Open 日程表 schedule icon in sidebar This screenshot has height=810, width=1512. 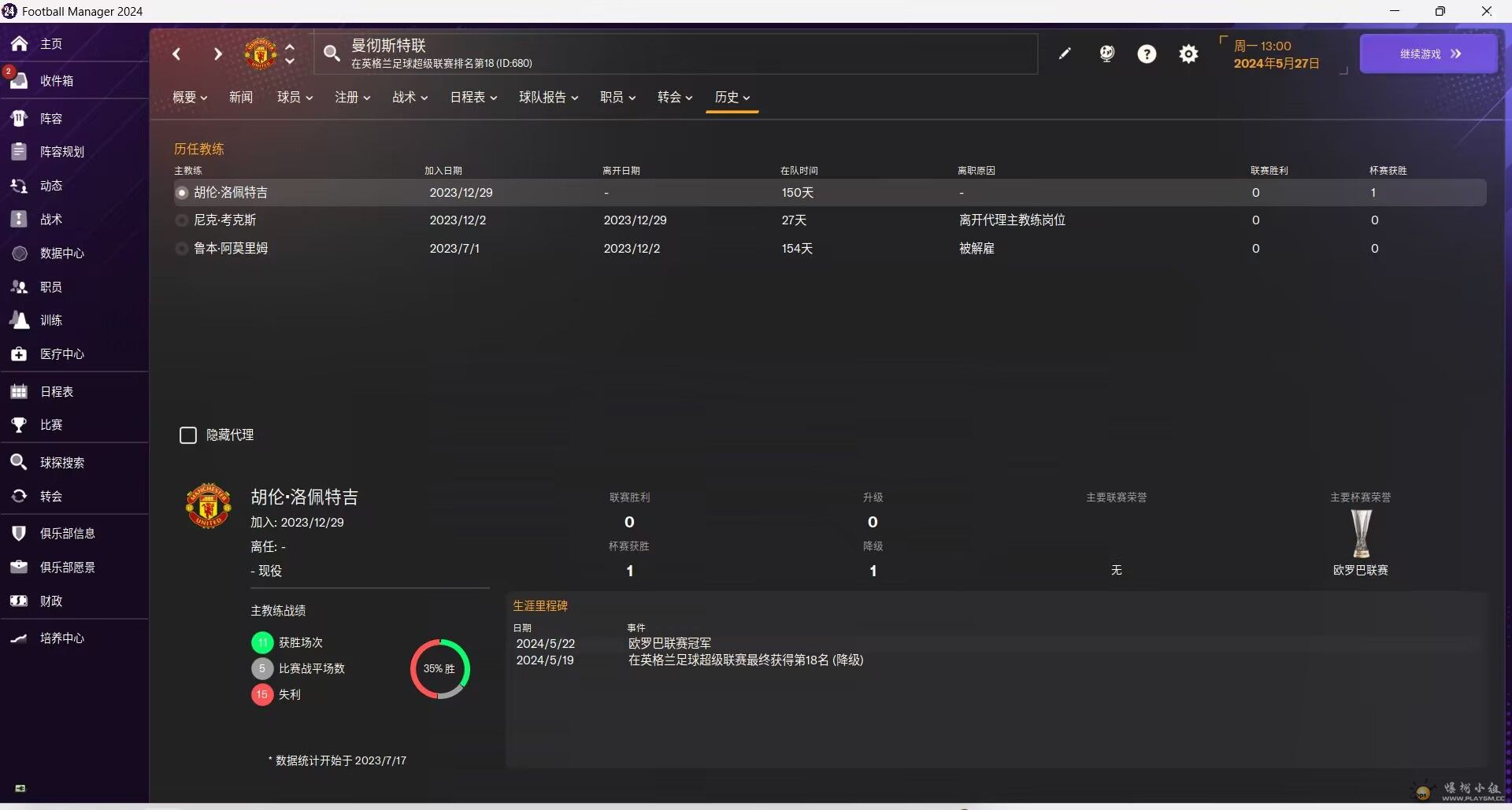point(19,391)
